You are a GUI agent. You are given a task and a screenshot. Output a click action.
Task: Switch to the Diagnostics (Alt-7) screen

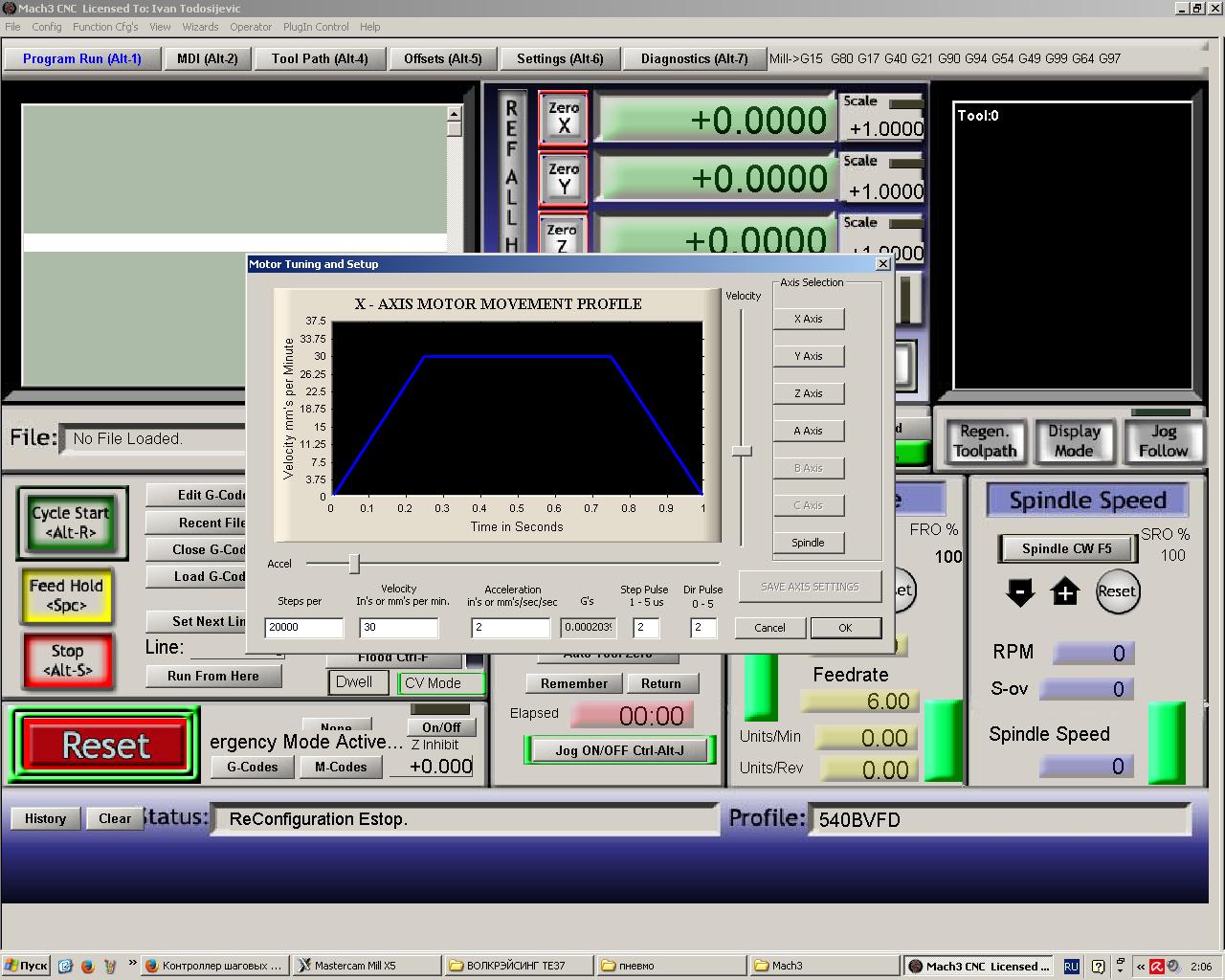694,58
